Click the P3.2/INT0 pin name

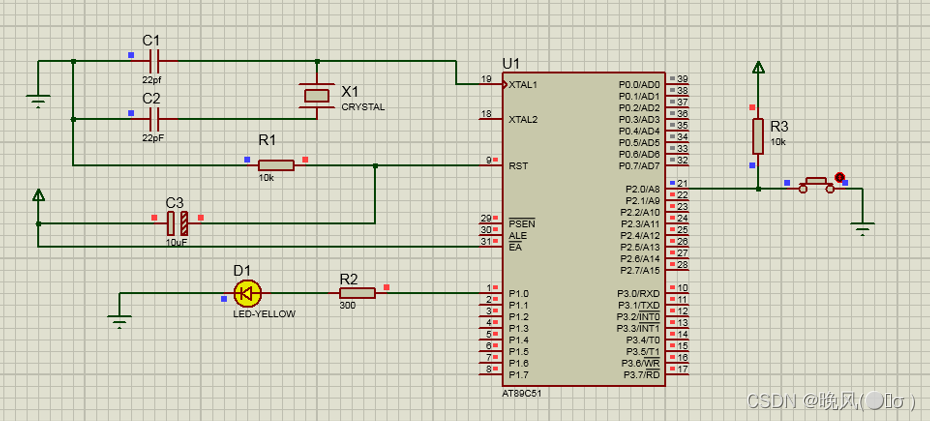pyautogui.click(x=638, y=316)
